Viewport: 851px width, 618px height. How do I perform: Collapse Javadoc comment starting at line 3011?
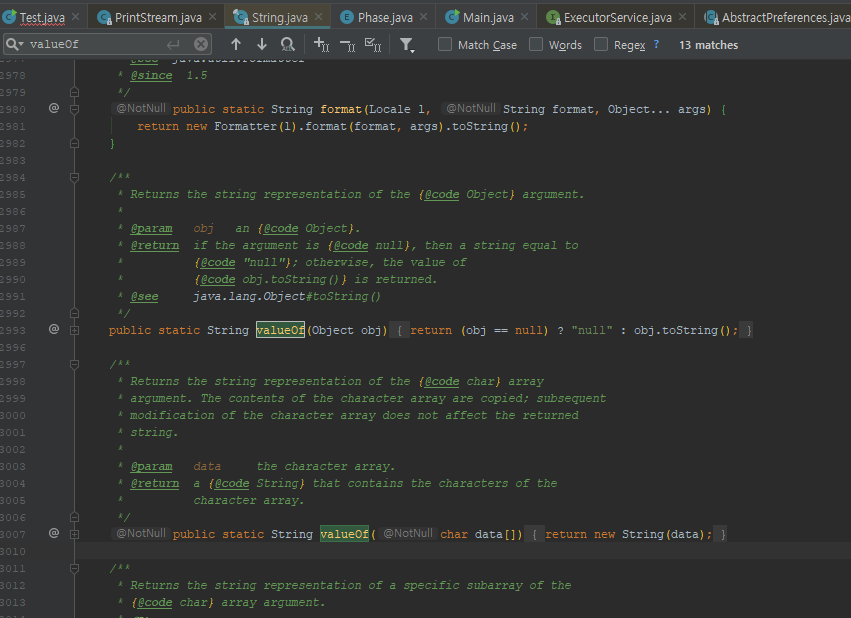pyautogui.click(x=75, y=568)
